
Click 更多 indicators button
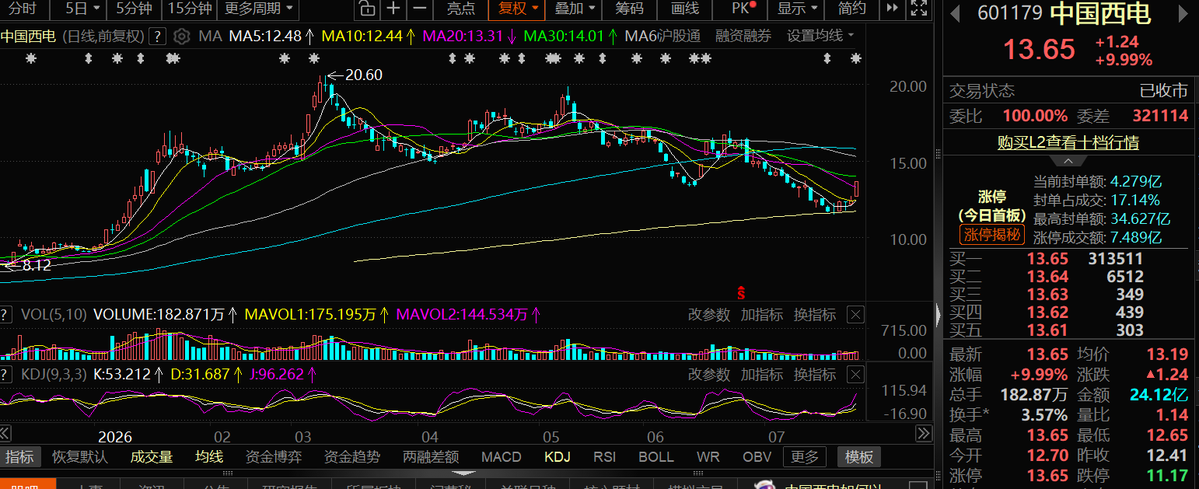(x=804, y=458)
